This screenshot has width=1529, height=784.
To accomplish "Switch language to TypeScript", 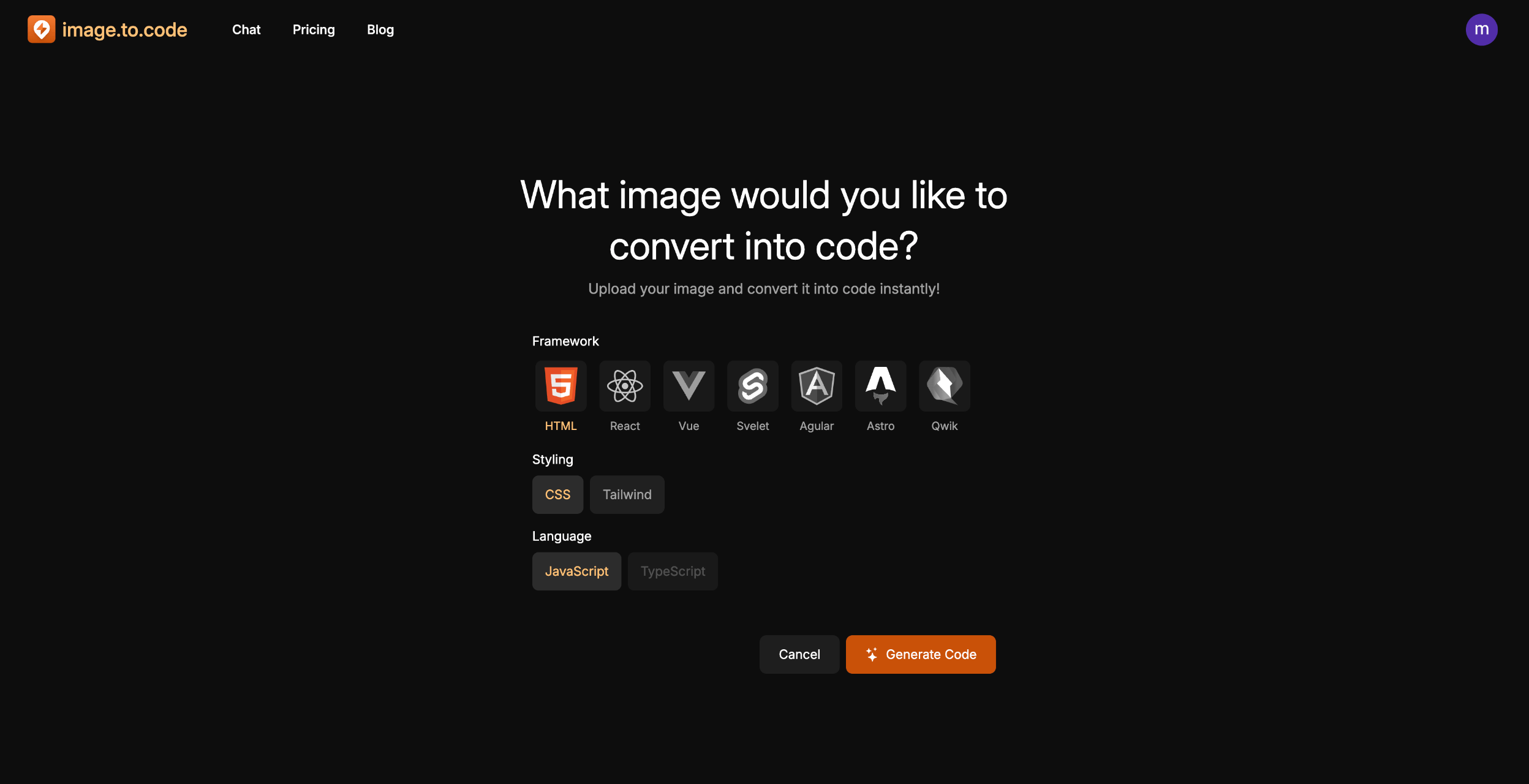I will click(x=673, y=571).
